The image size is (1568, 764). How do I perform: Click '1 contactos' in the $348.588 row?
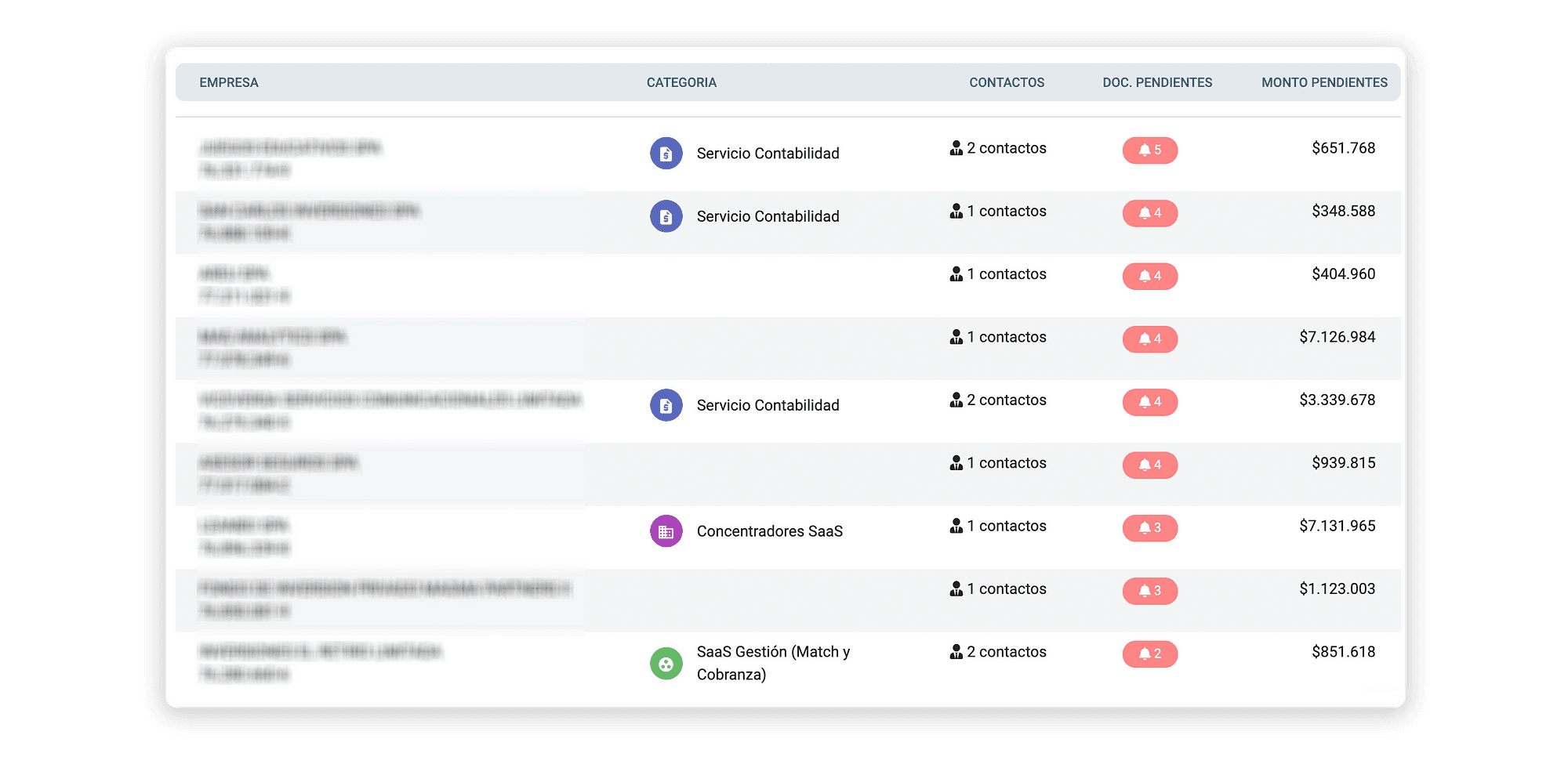click(x=1006, y=211)
